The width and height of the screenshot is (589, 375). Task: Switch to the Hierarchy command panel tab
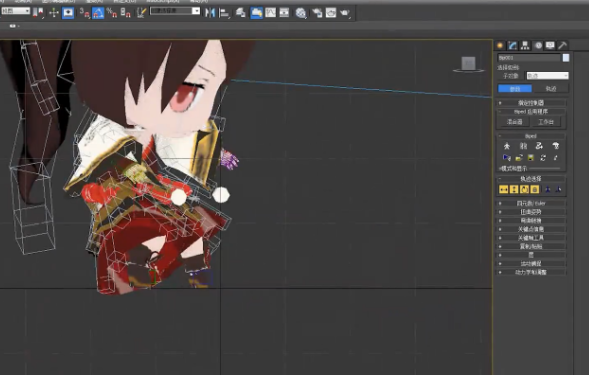(x=525, y=45)
